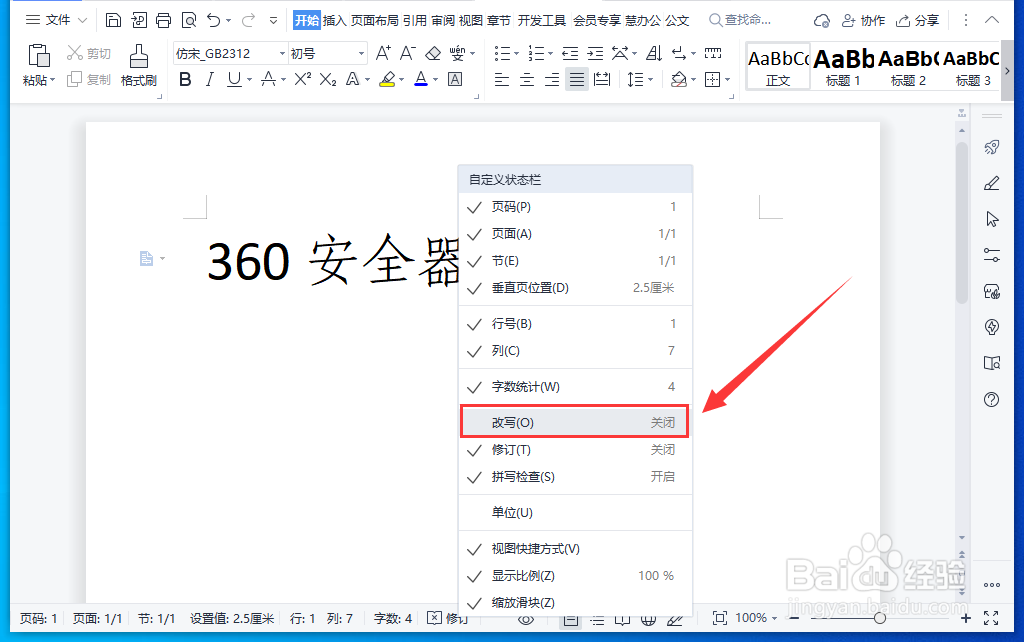Click the Decrease Indent icon
This screenshot has height=642, width=1024.
(570, 53)
